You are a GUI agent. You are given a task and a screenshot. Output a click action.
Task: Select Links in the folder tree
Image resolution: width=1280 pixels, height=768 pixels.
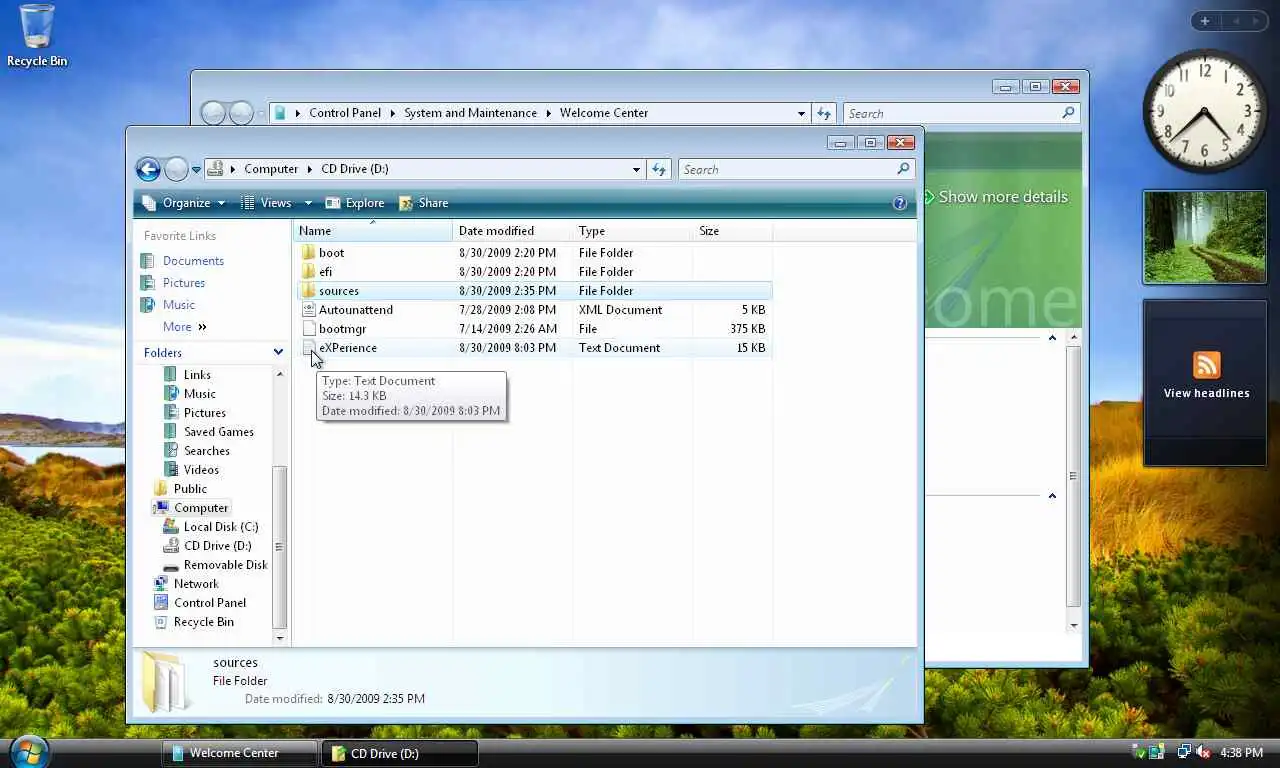coord(188,375)
